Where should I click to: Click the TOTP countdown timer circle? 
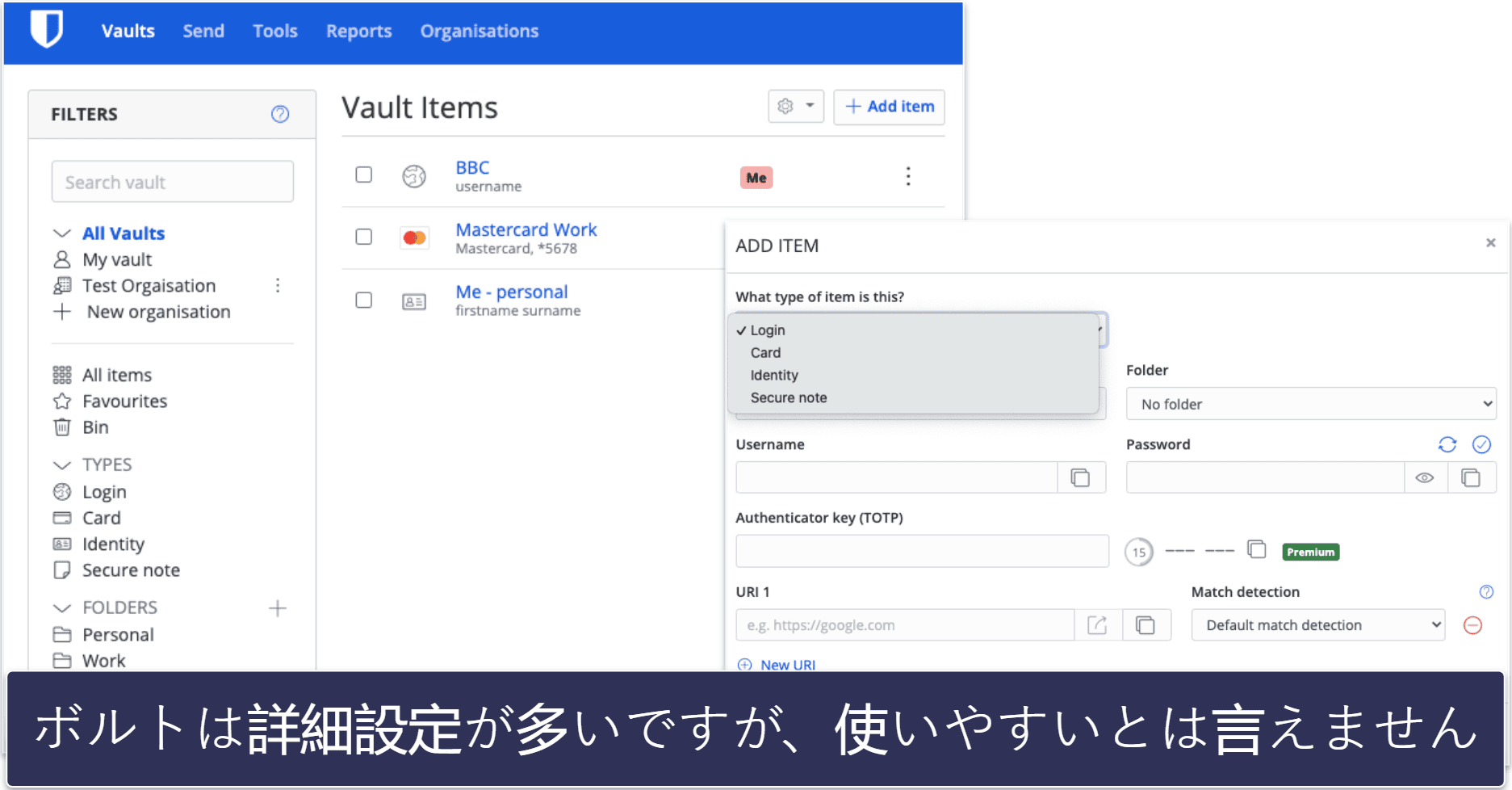[x=1139, y=553]
